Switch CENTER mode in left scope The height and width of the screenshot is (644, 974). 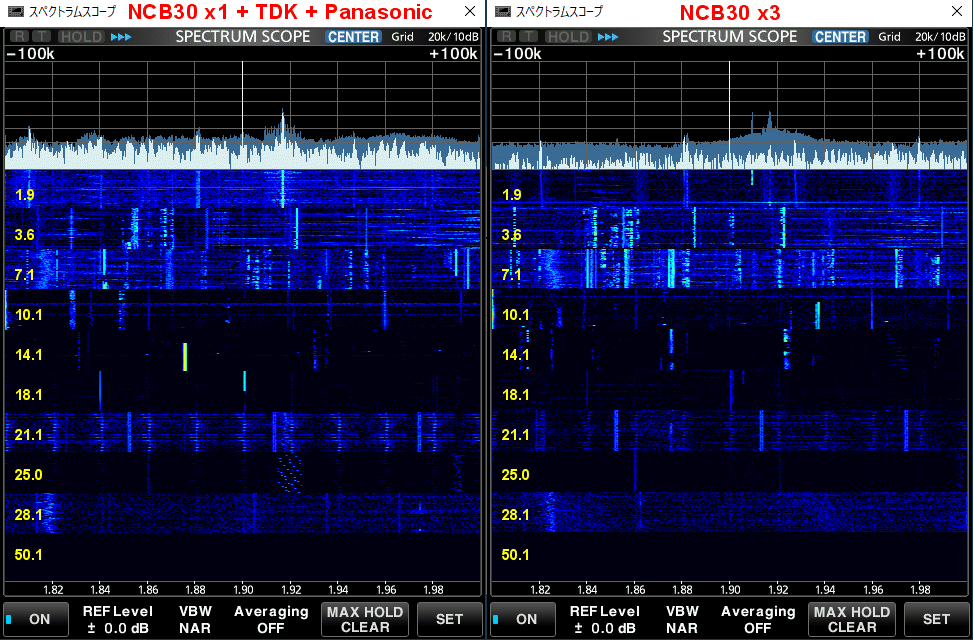coord(354,37)
